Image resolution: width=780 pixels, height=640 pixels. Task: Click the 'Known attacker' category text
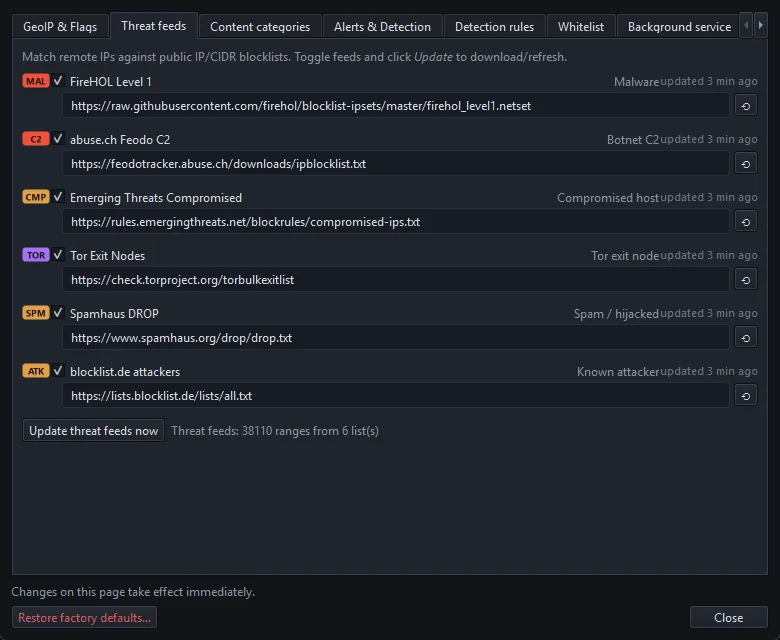tap(618, 372)
